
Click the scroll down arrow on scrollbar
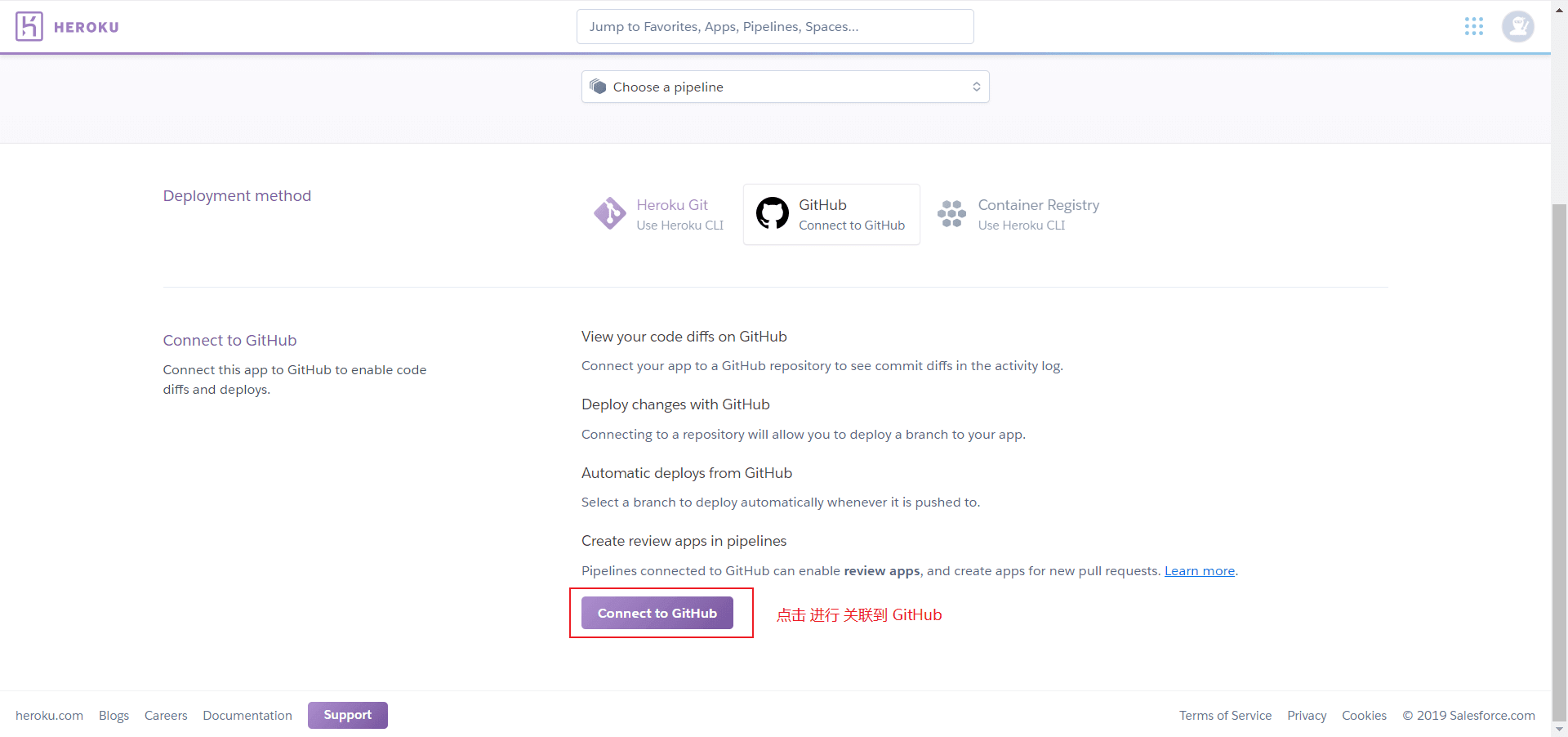[1559, 729]
